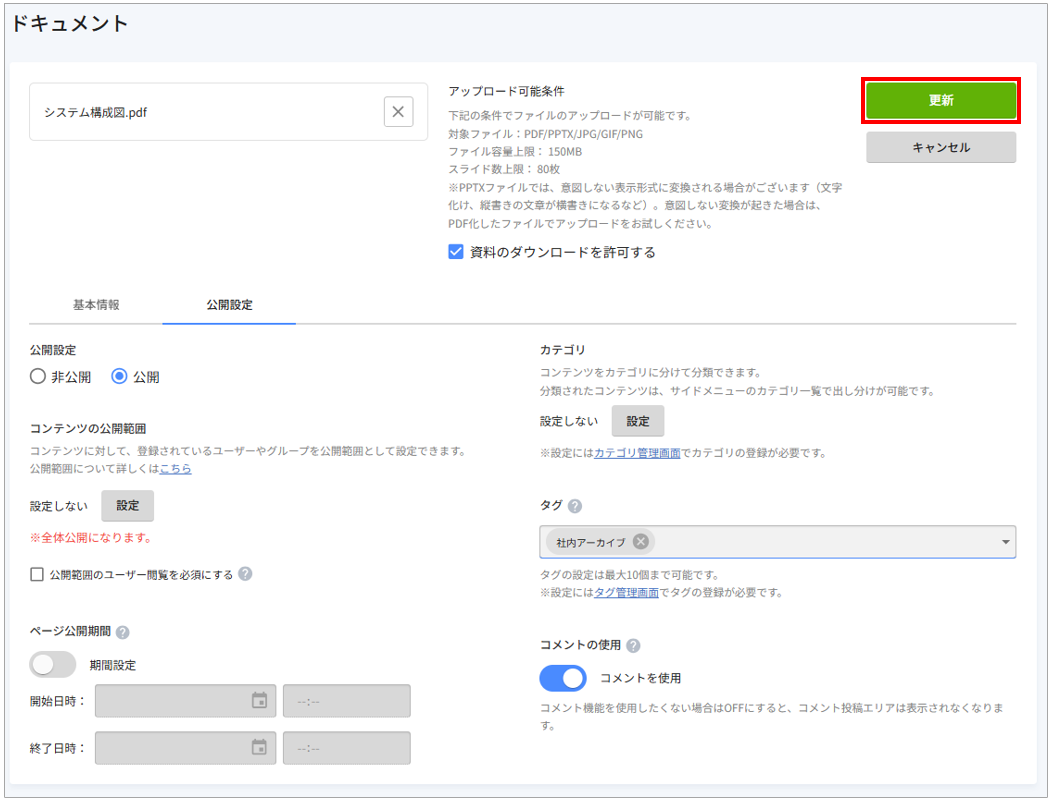The height and width of the screenshot is (801, 1051).
Task: Click the ドキュメント page heading
Action: (70, 23)
